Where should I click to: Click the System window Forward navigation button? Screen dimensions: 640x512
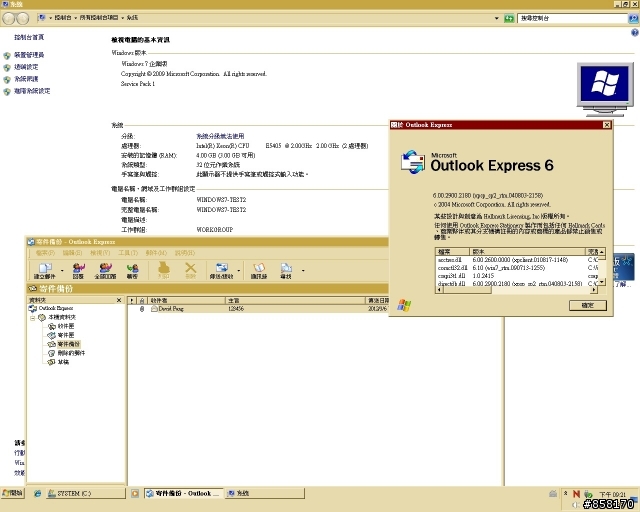23,18
